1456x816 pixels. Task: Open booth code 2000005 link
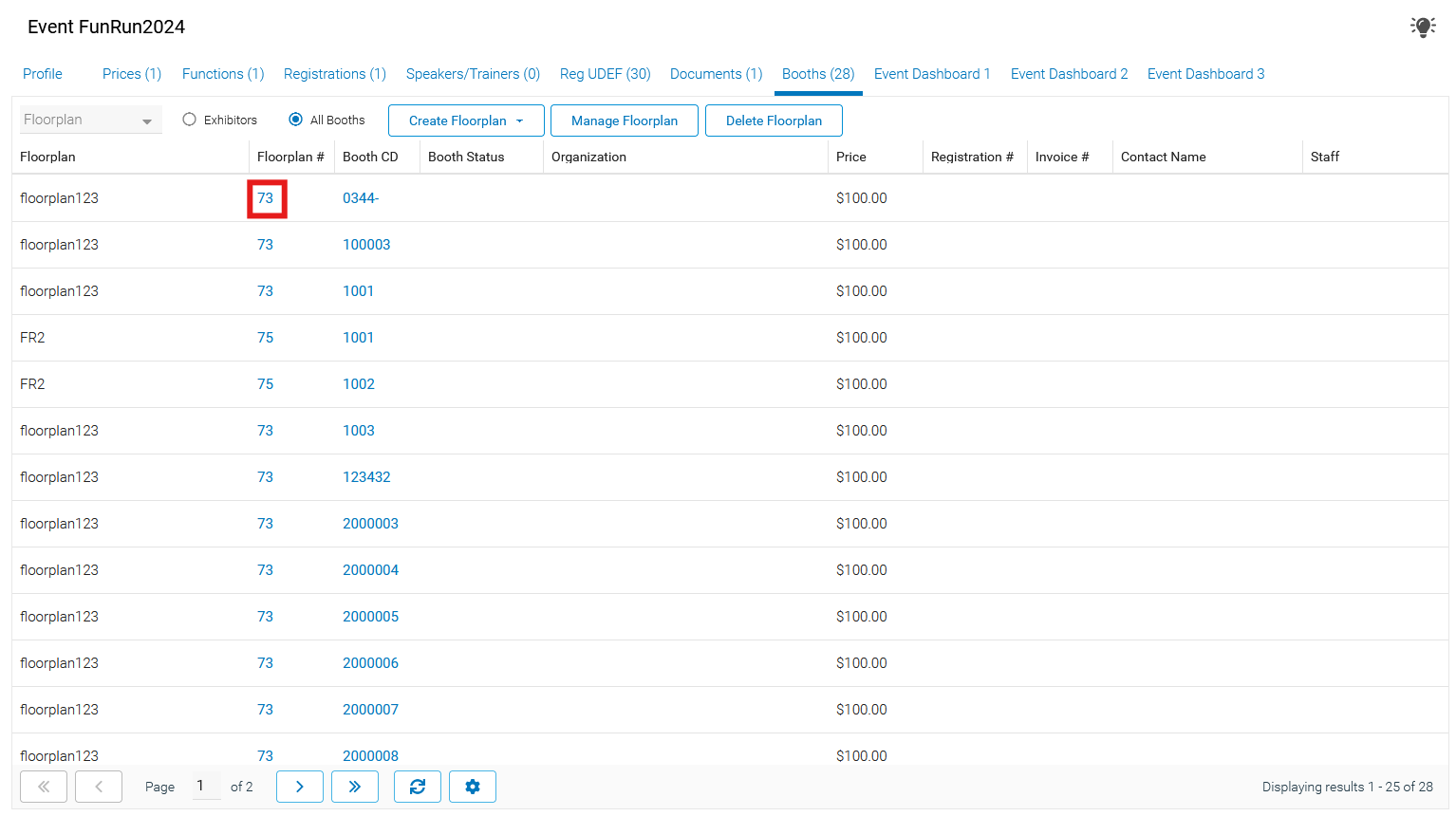[x=371, y=617]
